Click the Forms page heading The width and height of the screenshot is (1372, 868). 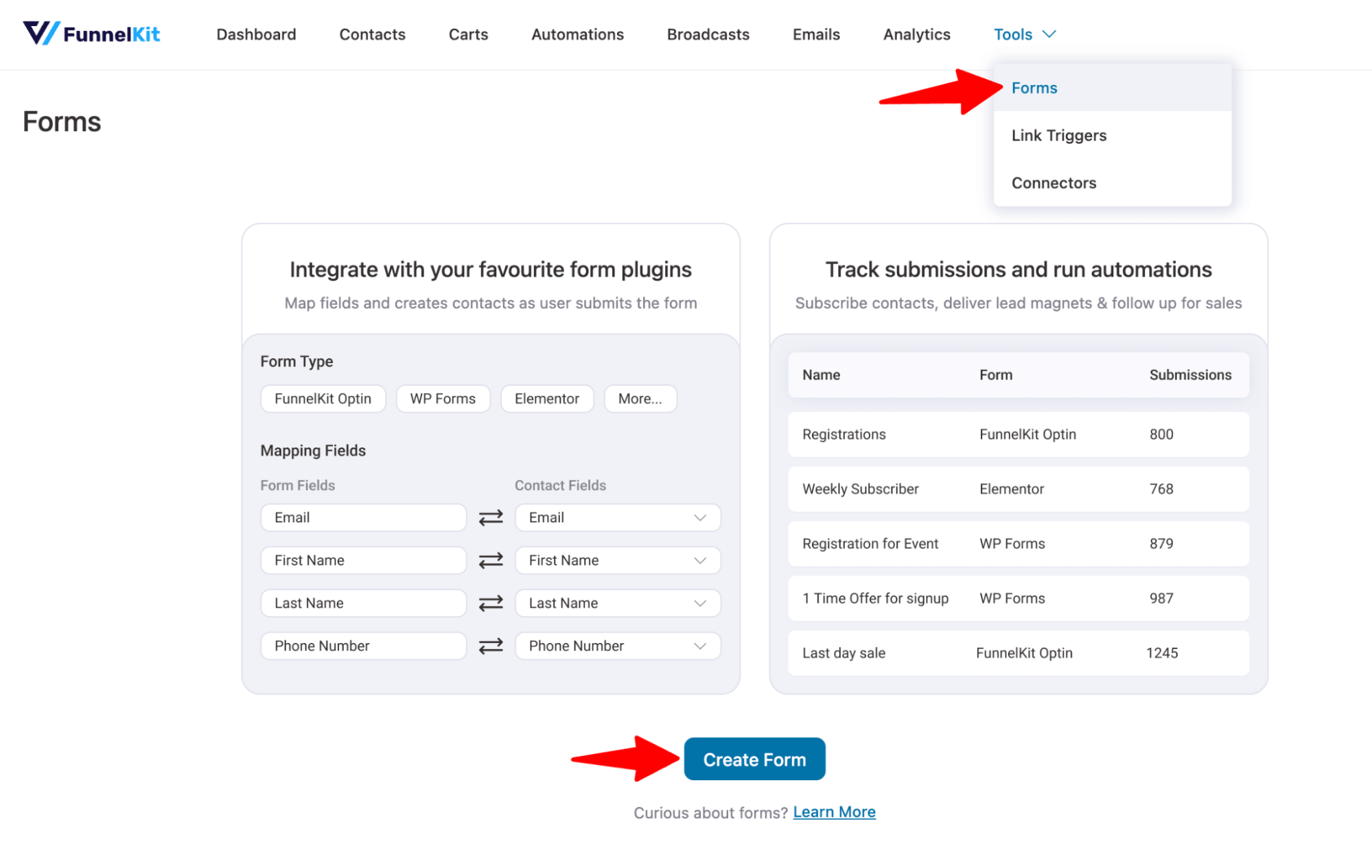[62, 121]
